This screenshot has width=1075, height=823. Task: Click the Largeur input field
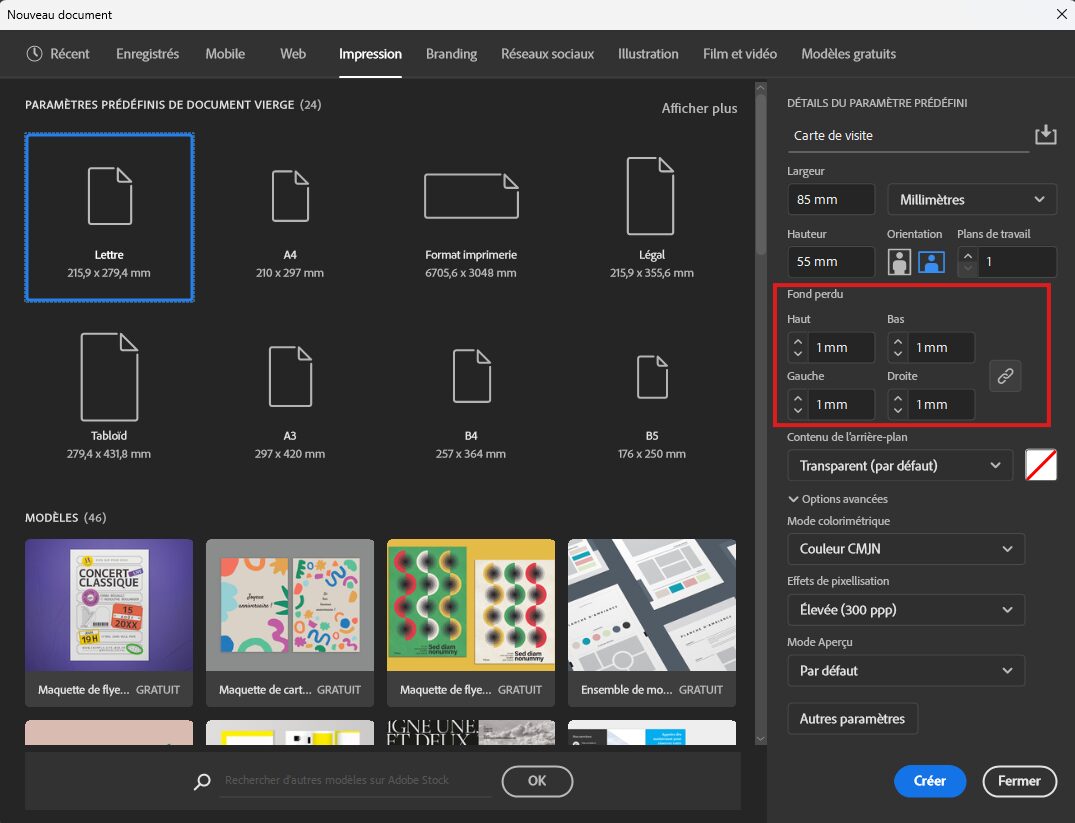pyautogui.click(x=830, y=200)
